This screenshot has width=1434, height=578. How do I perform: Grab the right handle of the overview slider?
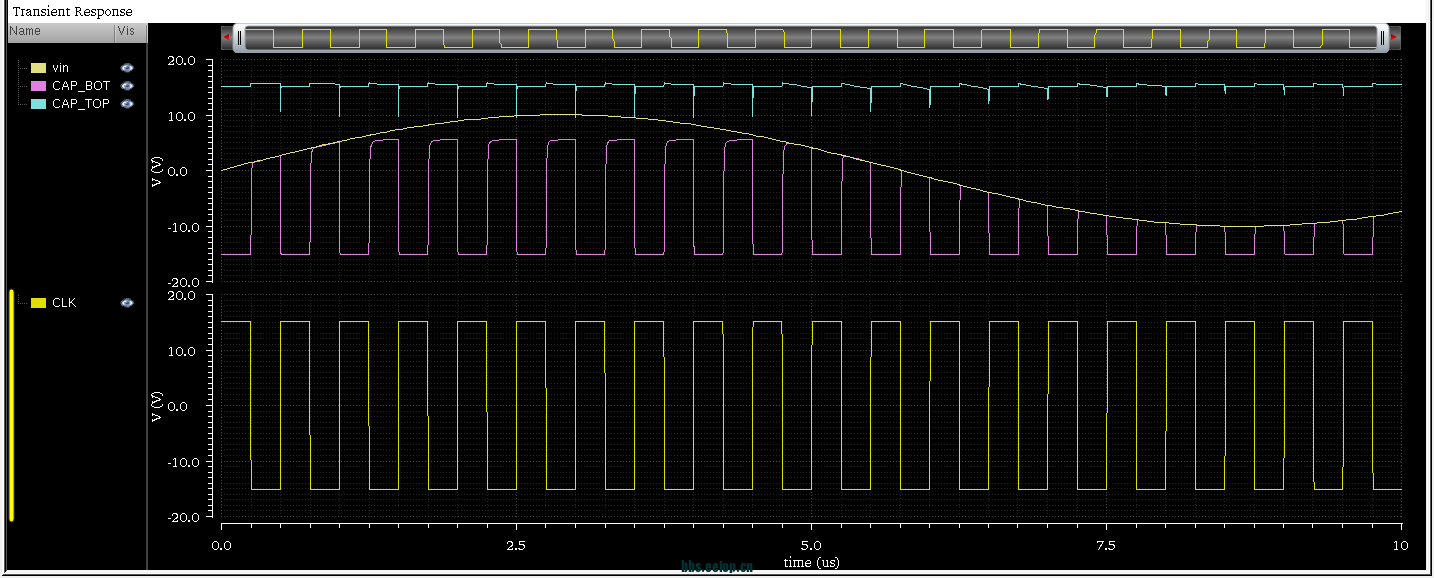coord(1382,38)
